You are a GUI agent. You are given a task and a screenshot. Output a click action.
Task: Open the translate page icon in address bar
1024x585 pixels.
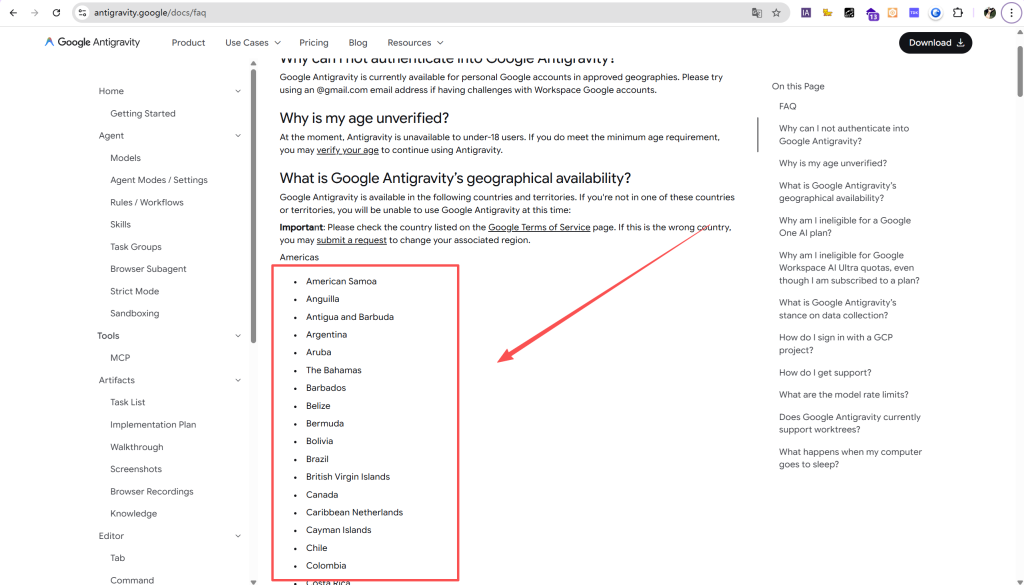pyautogui.click(x=757, y=13)
